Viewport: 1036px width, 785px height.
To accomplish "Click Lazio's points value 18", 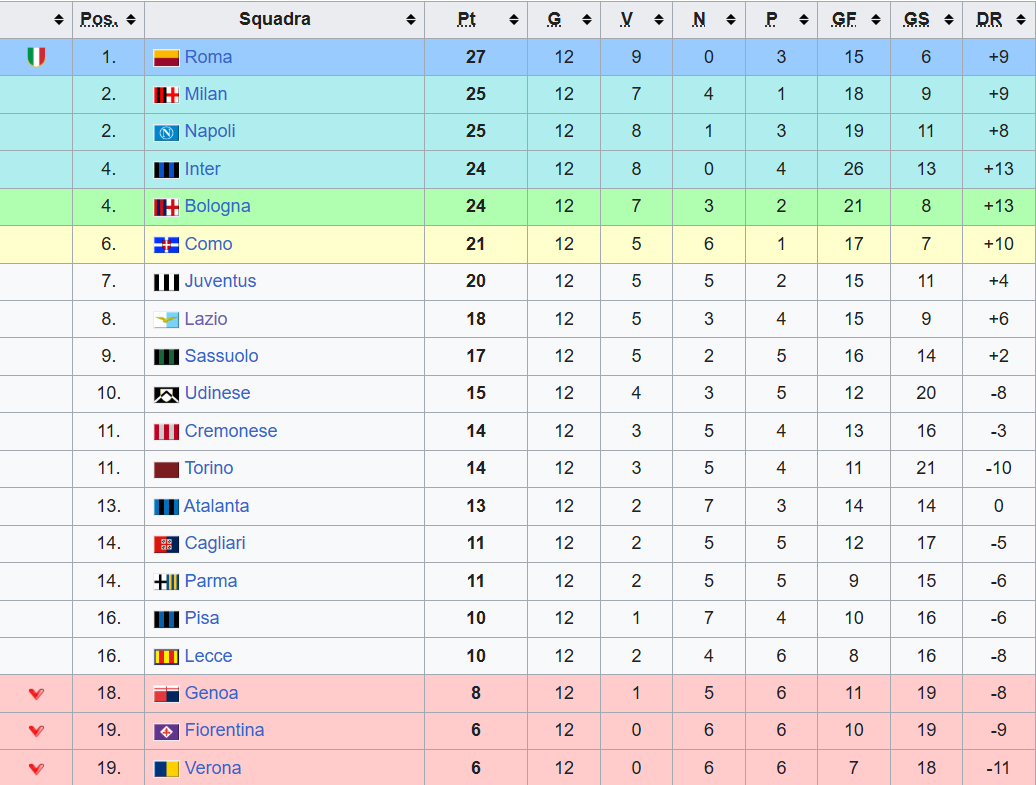I will [476, 319].
